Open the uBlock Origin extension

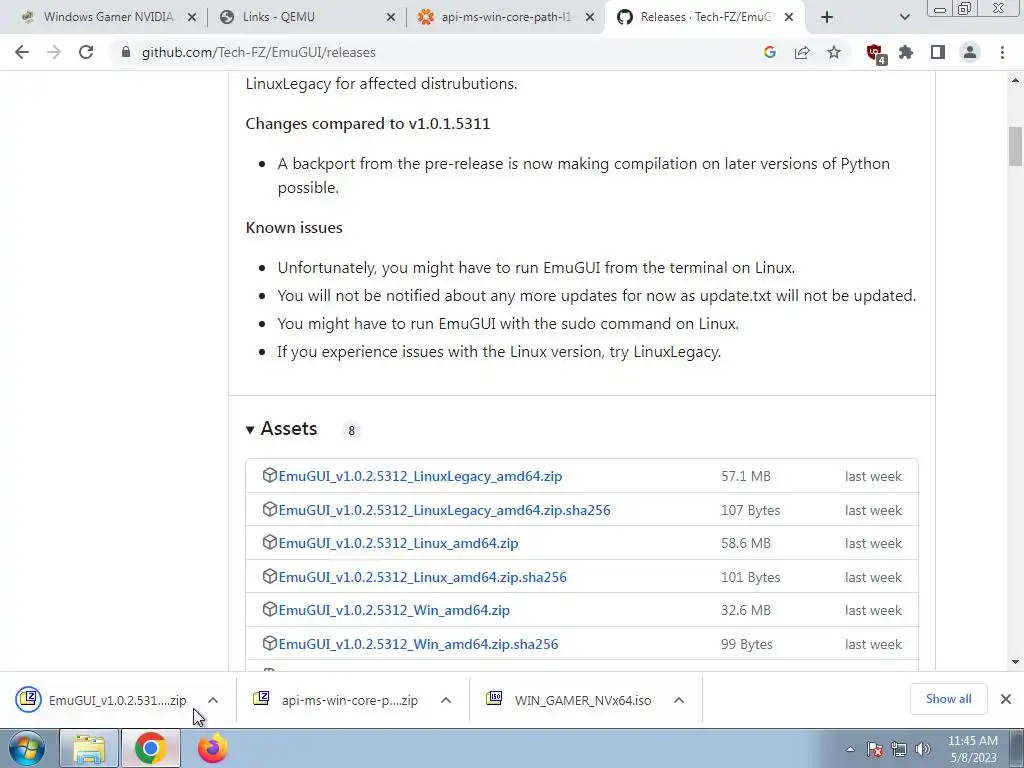click(x=875, y=53)
